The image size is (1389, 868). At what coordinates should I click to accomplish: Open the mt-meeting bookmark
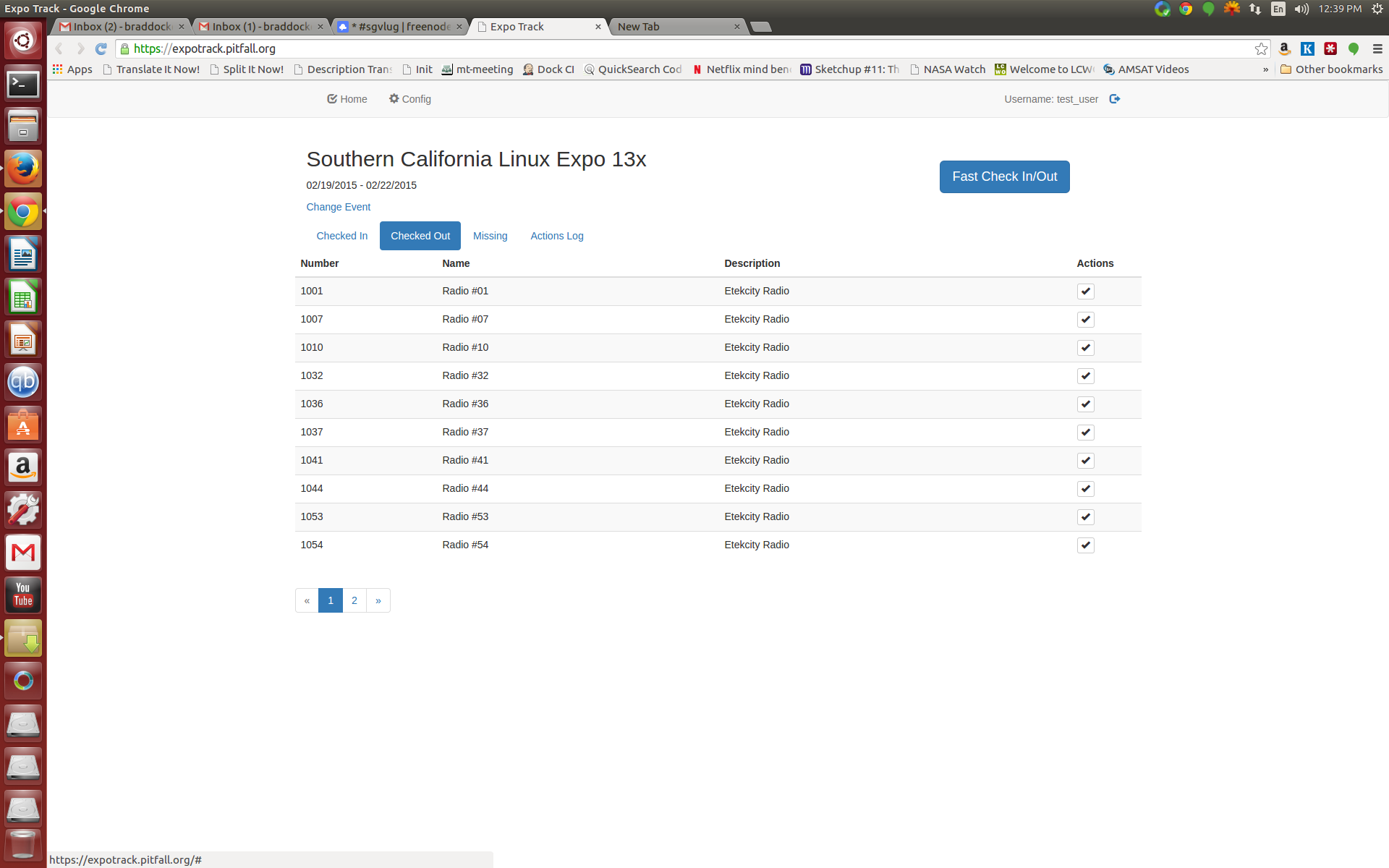coord(477,69)
